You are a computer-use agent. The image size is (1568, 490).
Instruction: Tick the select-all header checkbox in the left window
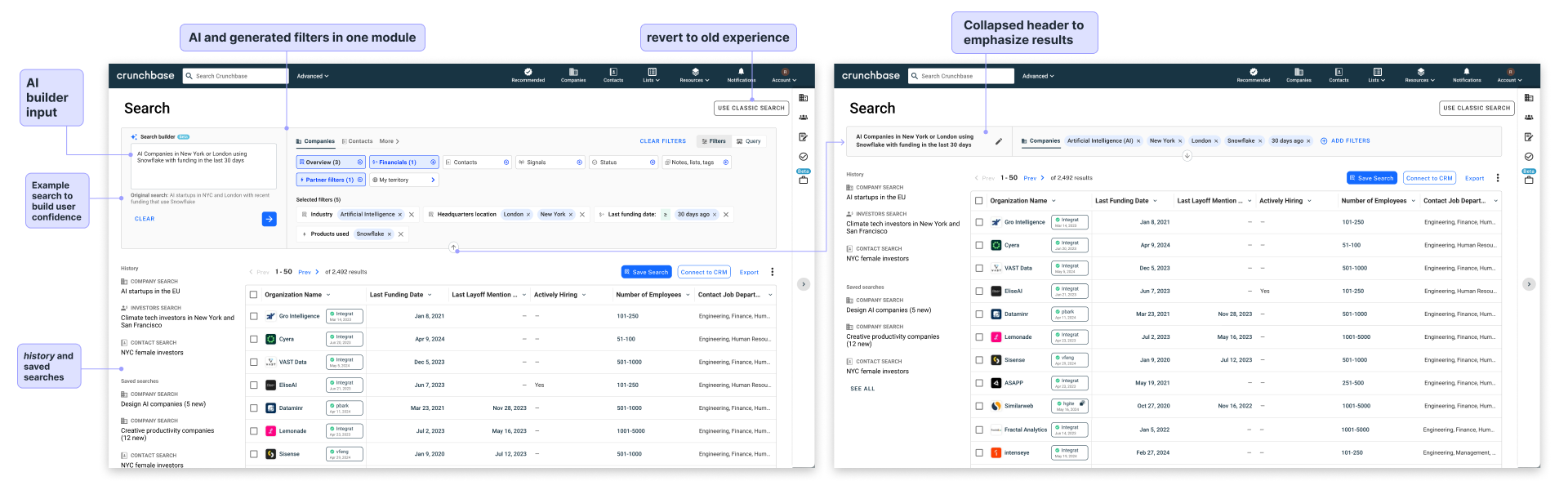click(254, 295)
